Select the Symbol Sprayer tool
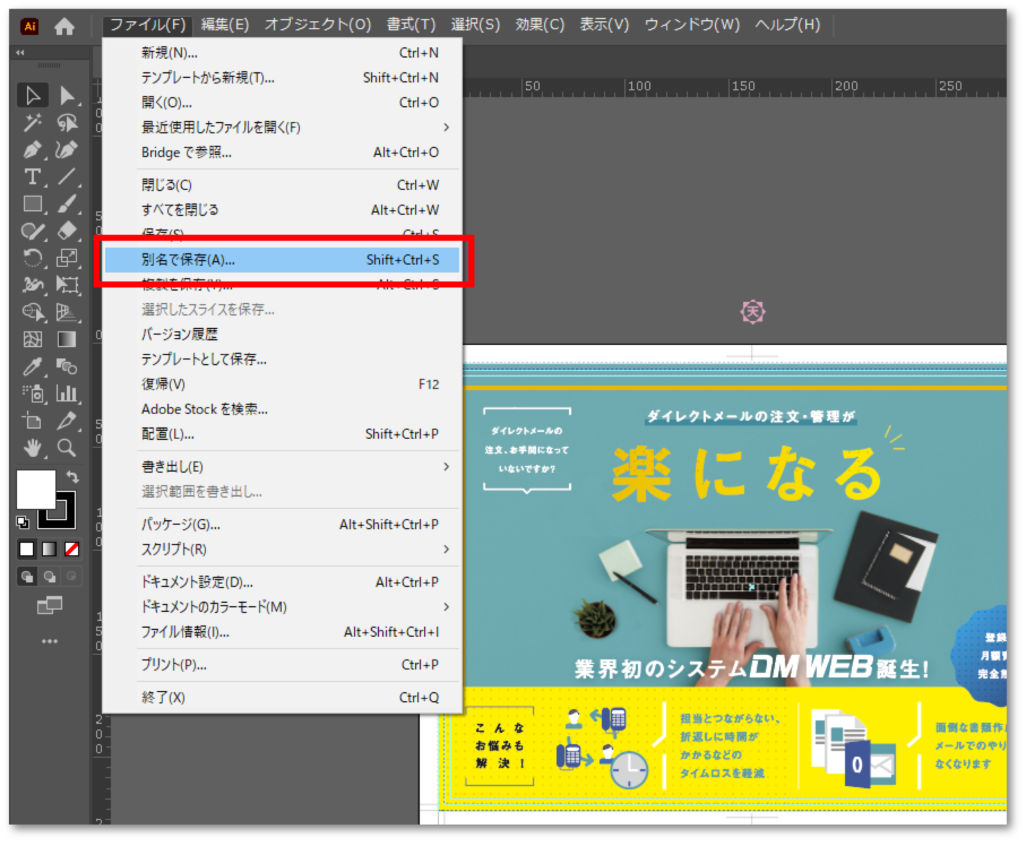This screenshot has height=842, width=1024. (x=32, y=393)
